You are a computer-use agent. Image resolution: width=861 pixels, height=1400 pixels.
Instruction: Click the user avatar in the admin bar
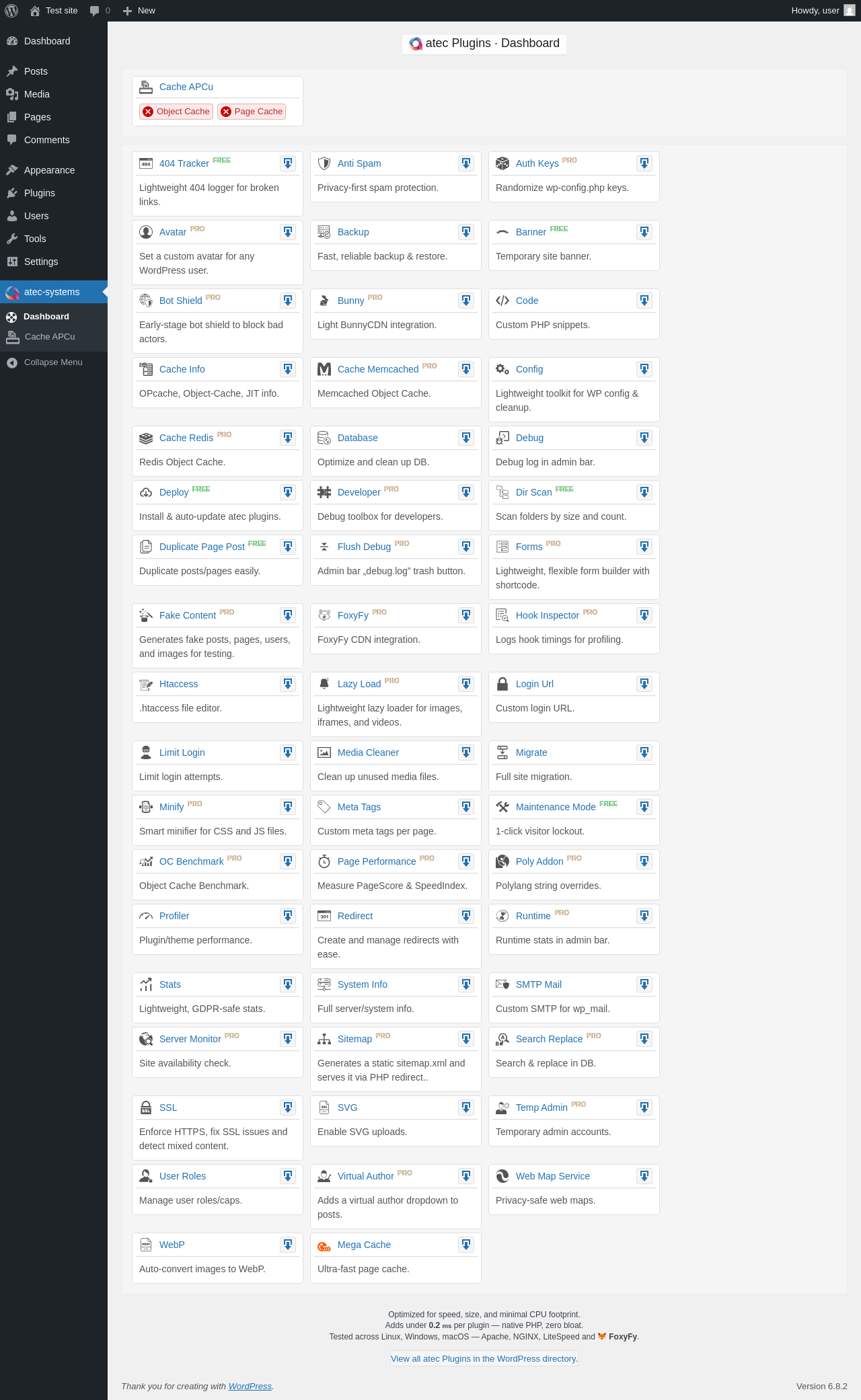pyautogui.click(x=850, y=11)
